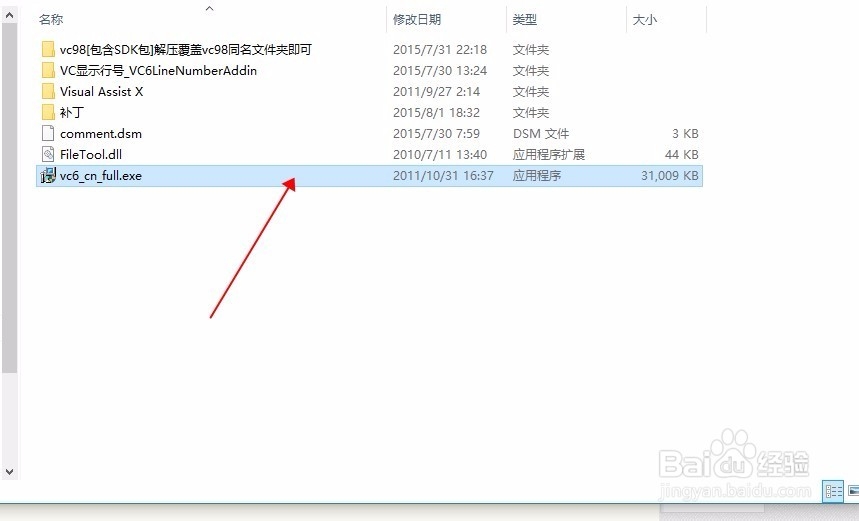Click the scrollbar down arrow
The image size is (859, 521).
click(9, 471)
